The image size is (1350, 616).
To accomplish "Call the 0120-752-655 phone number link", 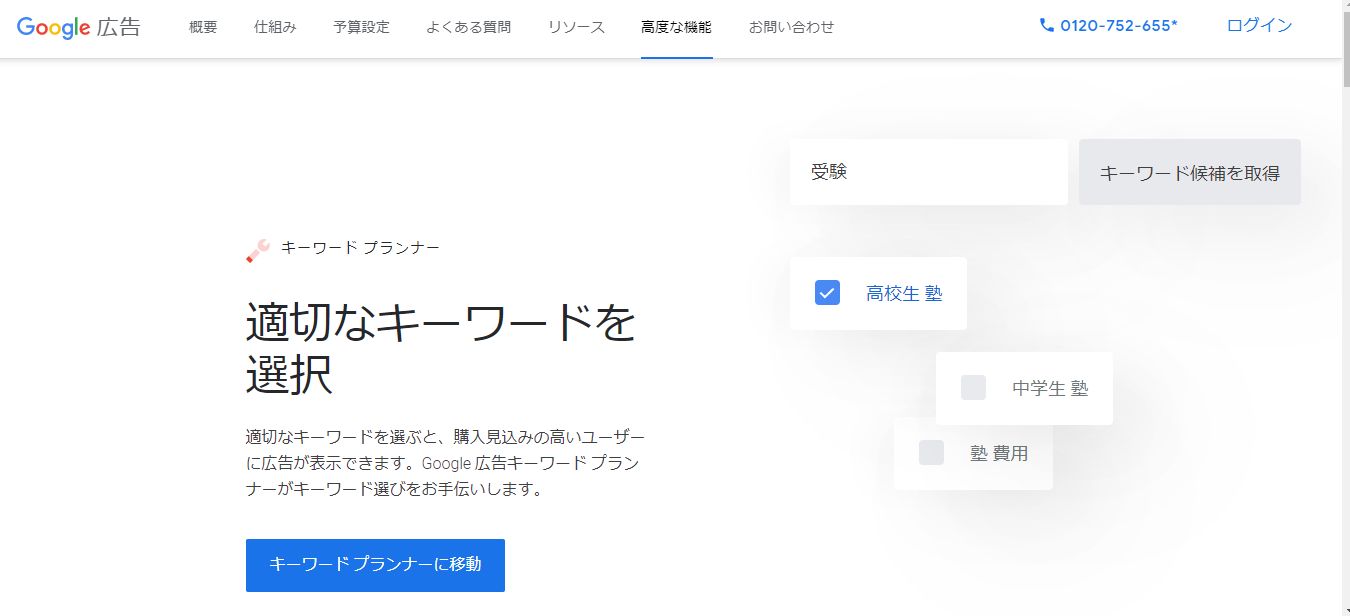I will (x=1118, y=26).
